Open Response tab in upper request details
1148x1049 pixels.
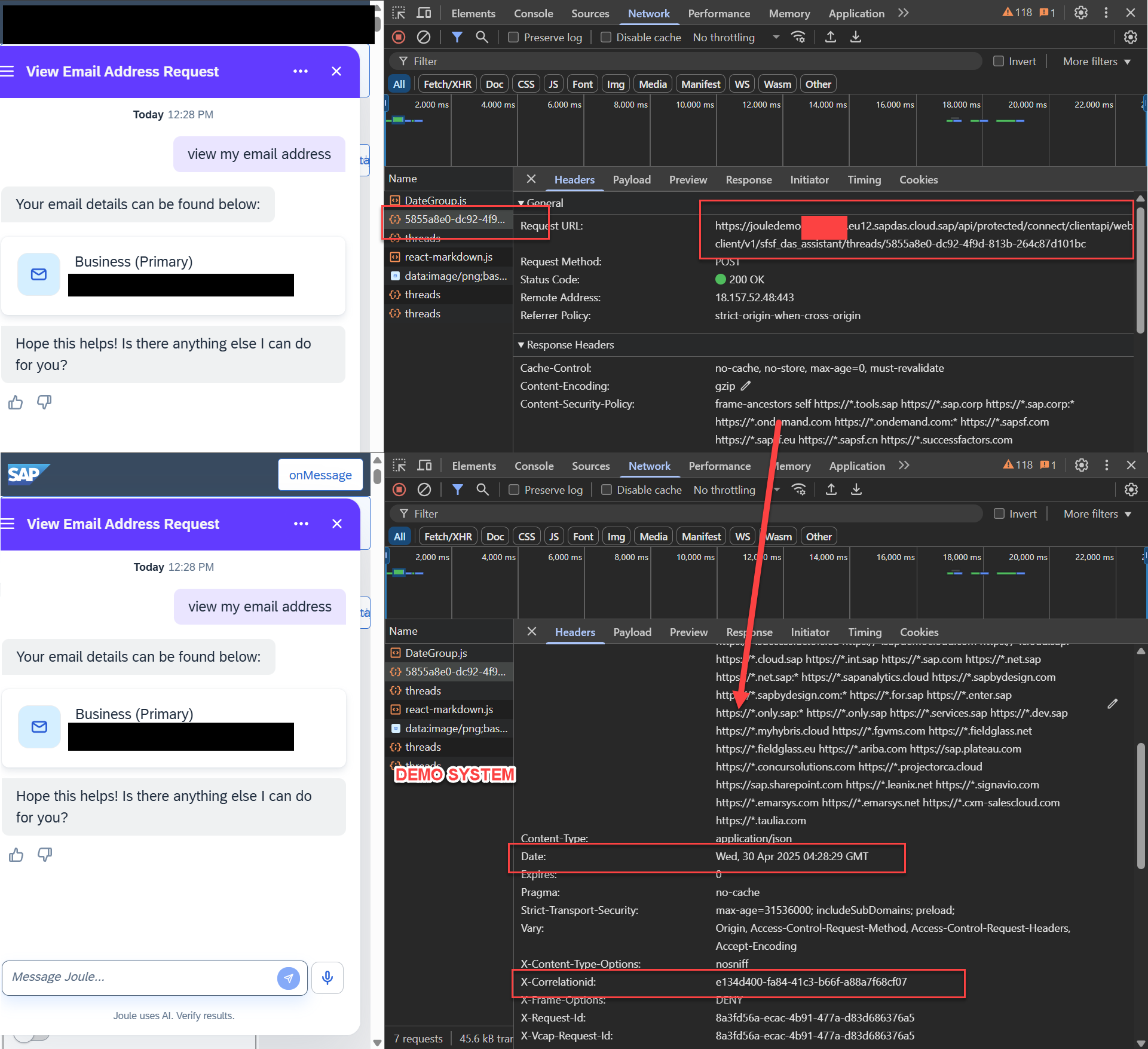click(749, 179)
